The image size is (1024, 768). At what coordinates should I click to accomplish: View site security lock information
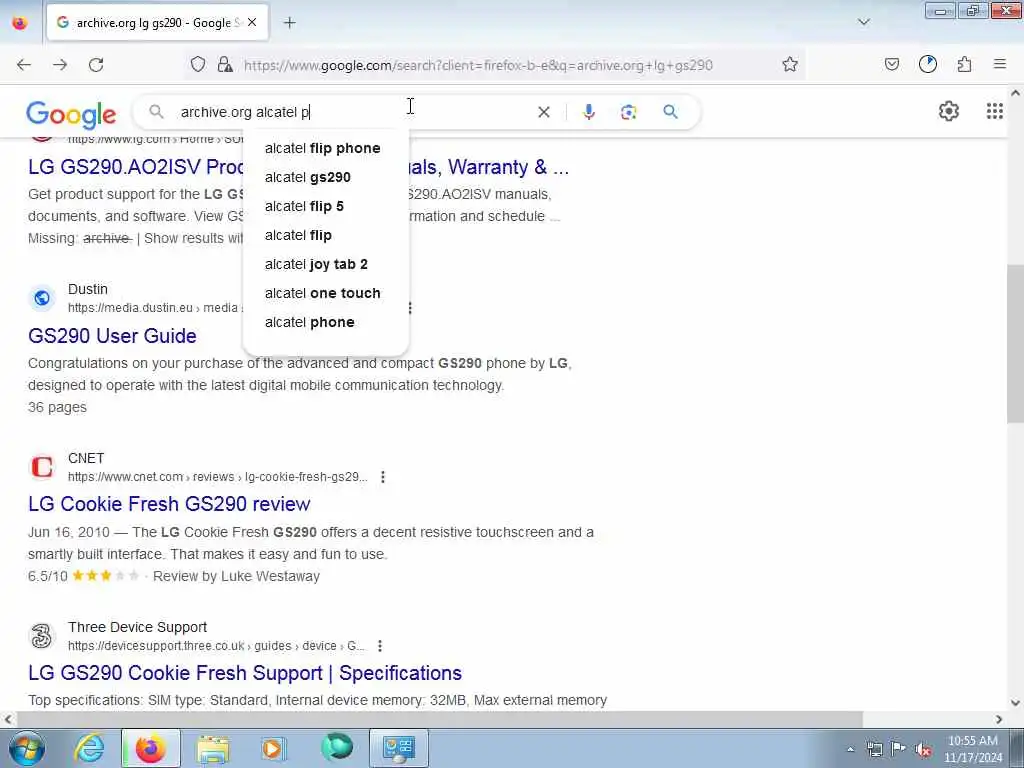[225, 65]
